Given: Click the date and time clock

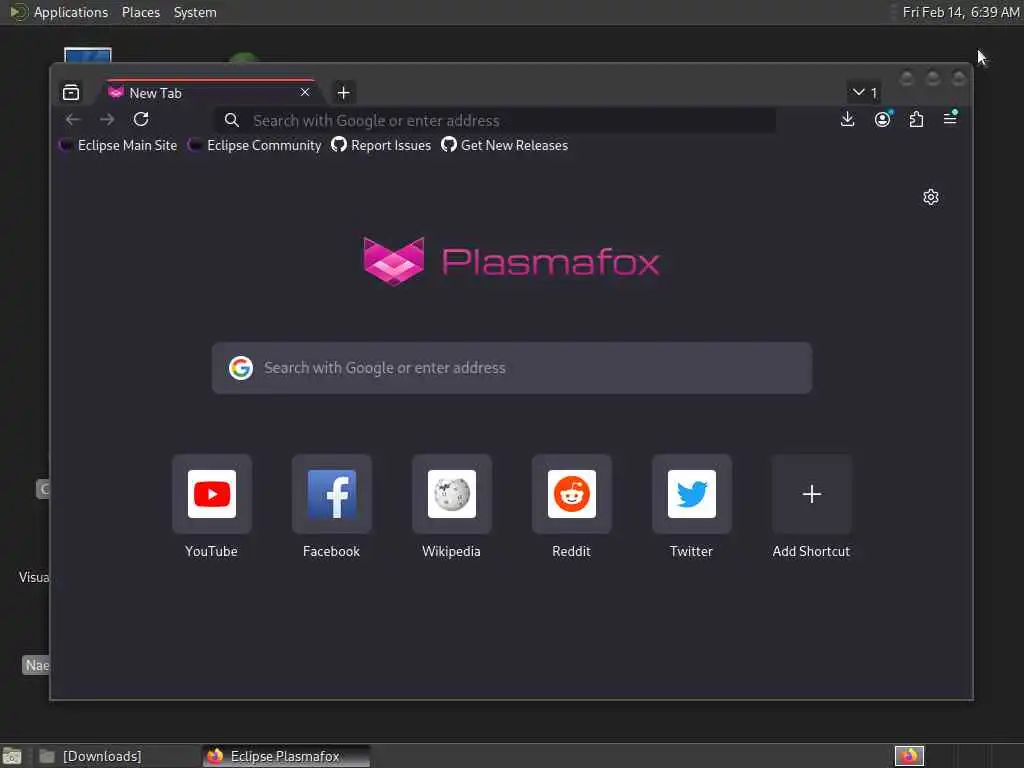Looking at the screenshot, I should [961, 12].
